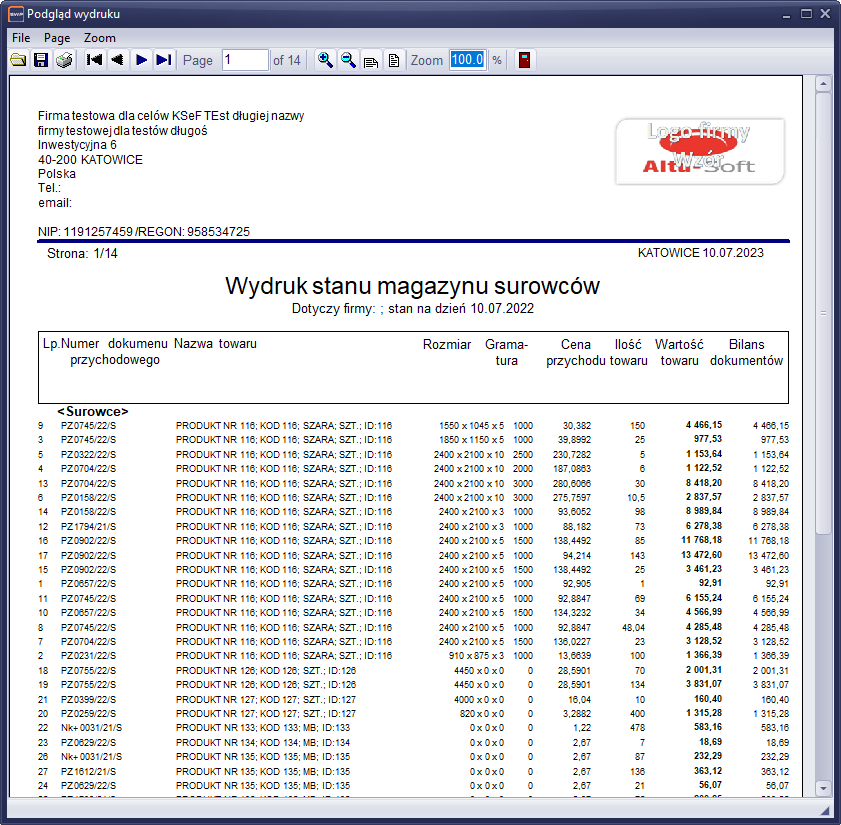Viewport: 841px width, 825px height.
Task: Zoom out with the magnifier minus icon
Action: pyautogui.click(x=348, y=60)
